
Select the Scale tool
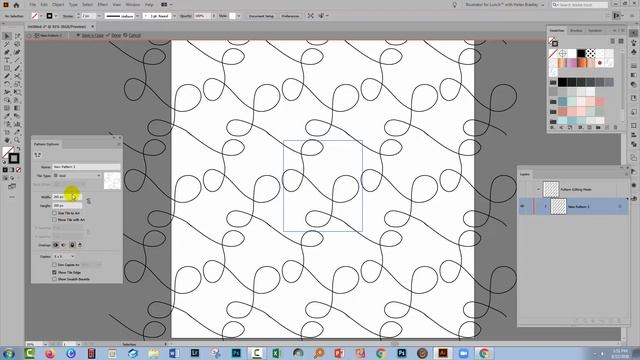point(17,84)
